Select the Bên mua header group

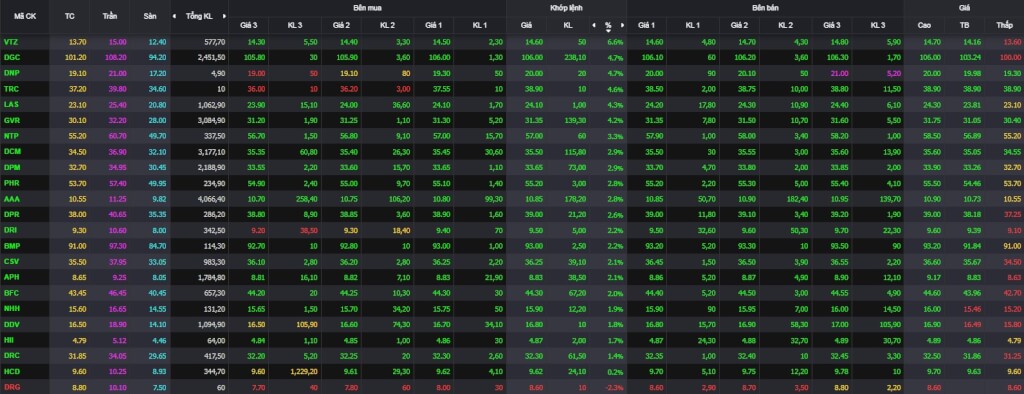coord(367,8)
